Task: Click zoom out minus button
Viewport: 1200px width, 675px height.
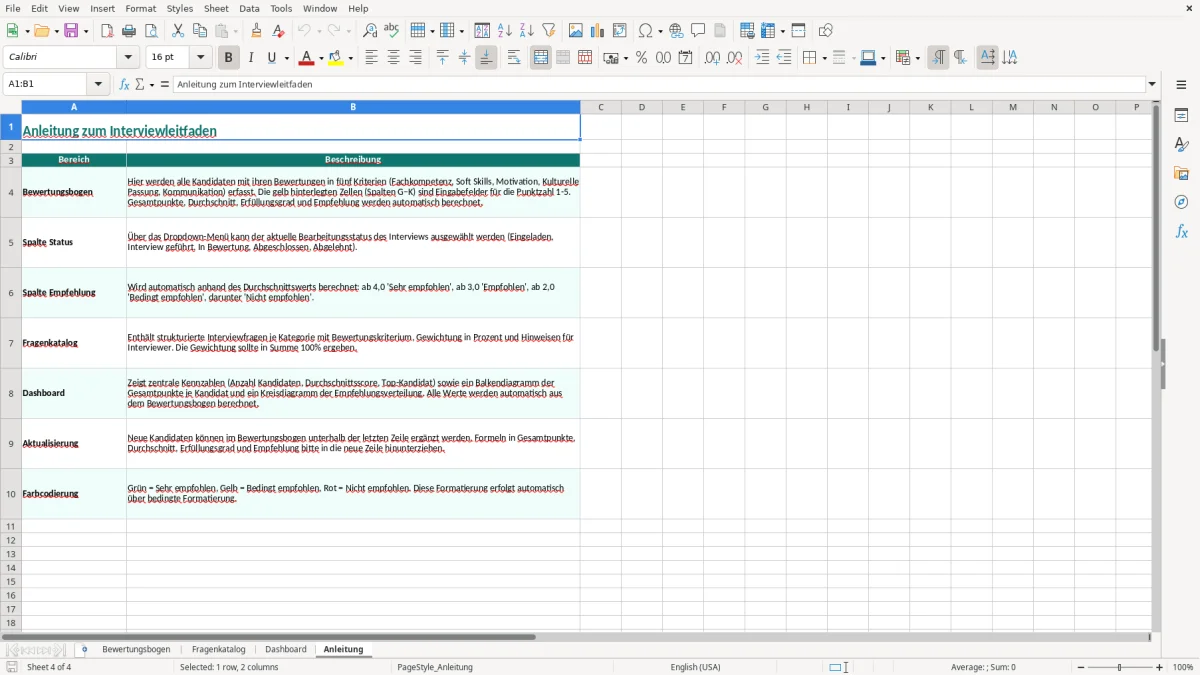Action: pos(1079,667)
